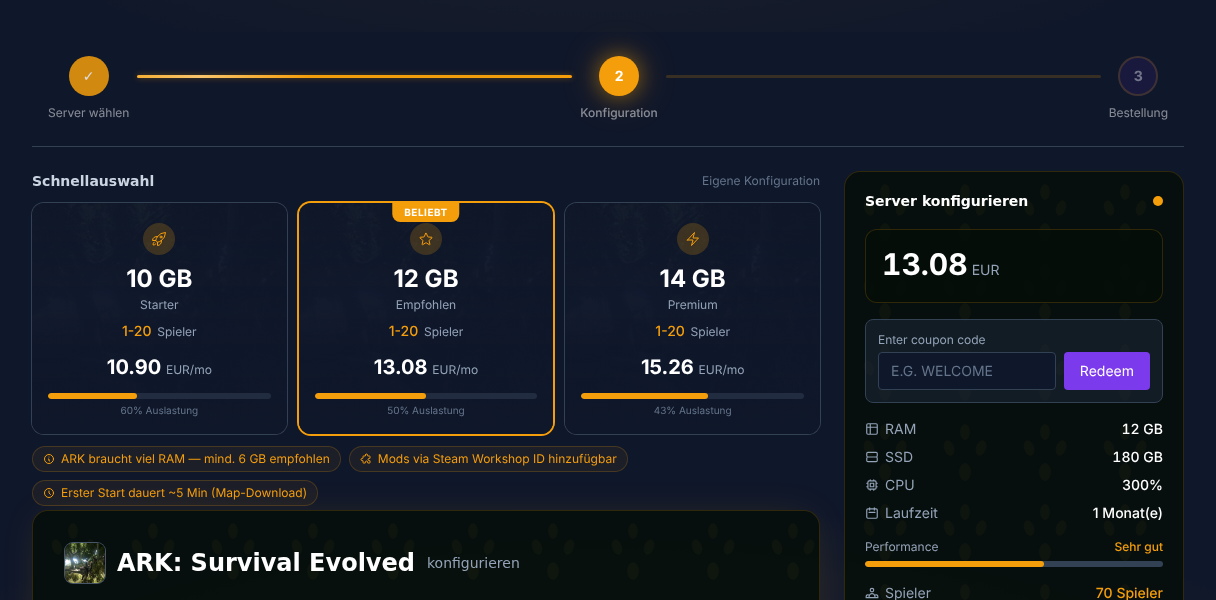This screenshot has width=1216, height=600.
Task: Click the ARK: Survival Evolved title
Action: 265,562
